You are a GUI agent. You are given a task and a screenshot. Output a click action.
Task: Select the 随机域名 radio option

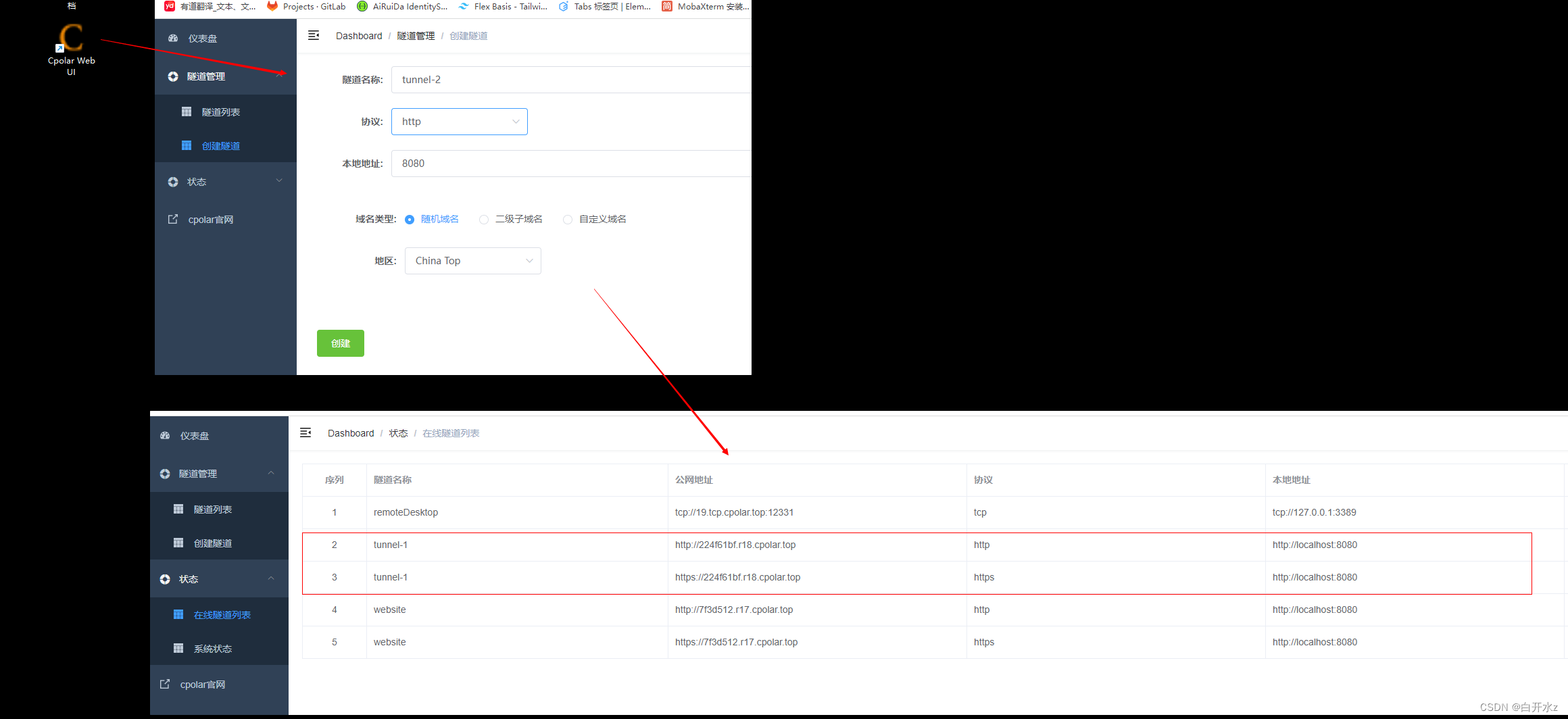pos(410,219)
